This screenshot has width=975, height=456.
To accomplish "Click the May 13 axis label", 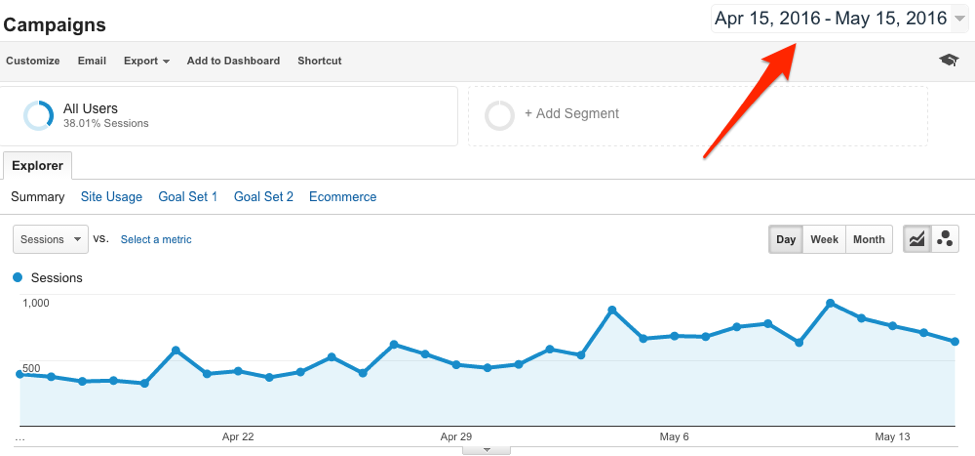I will (892, 437).
